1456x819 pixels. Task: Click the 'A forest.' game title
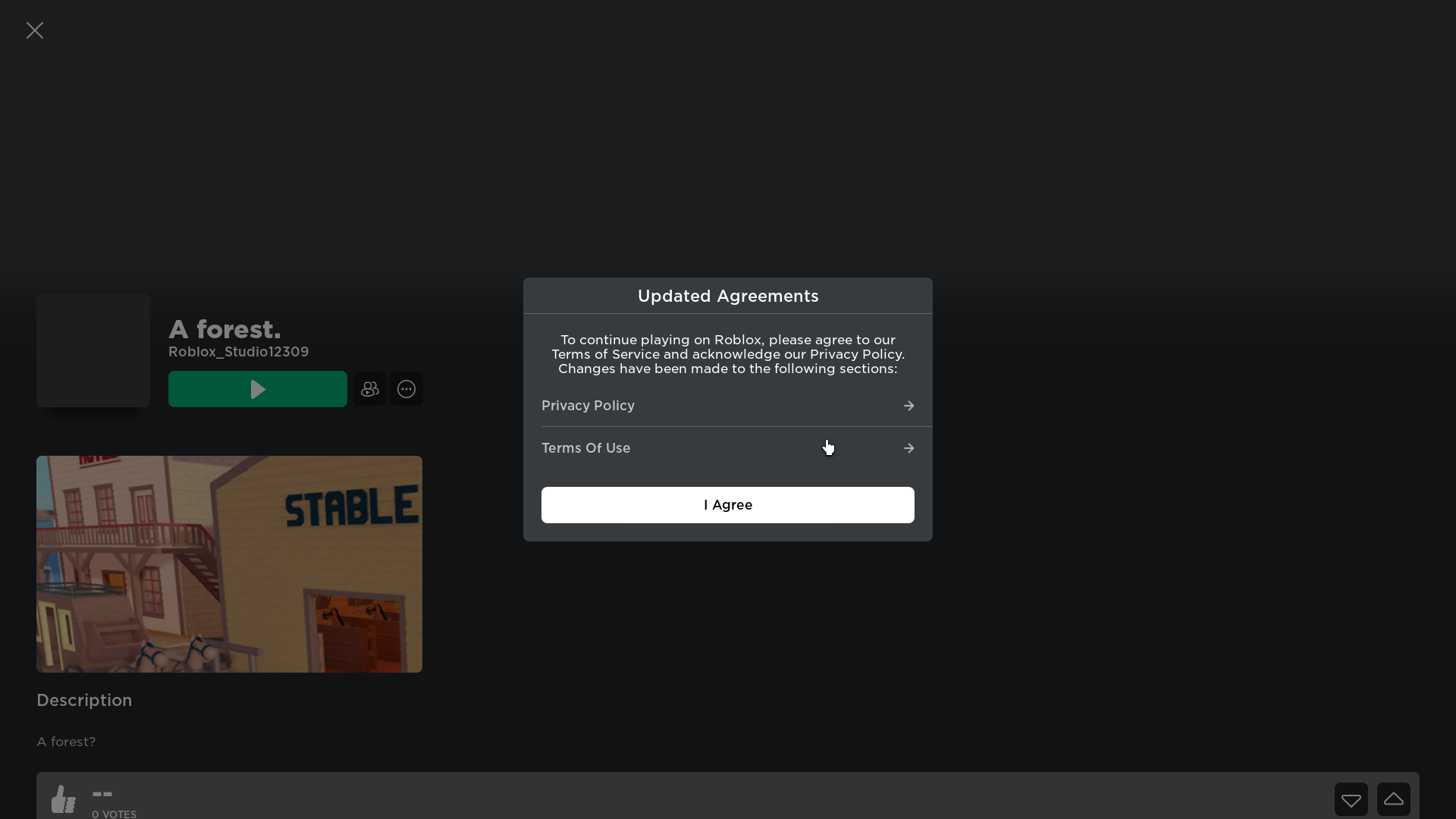tap(224, 329)
